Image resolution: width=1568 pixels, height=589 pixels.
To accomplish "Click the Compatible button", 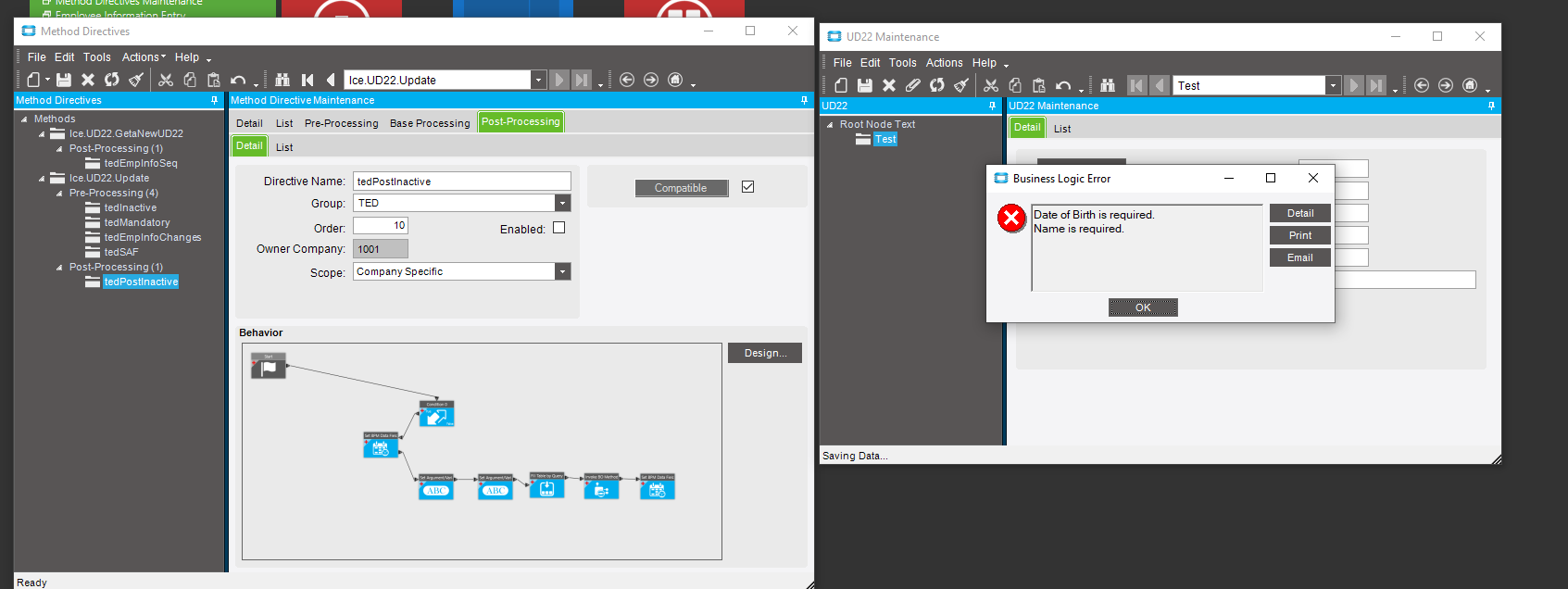I will click(x=682, y=188).
